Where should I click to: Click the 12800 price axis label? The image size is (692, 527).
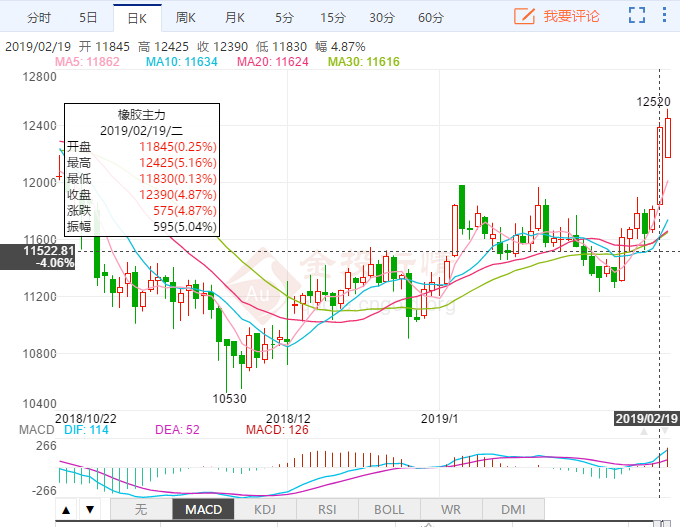[x=39, y=77]
